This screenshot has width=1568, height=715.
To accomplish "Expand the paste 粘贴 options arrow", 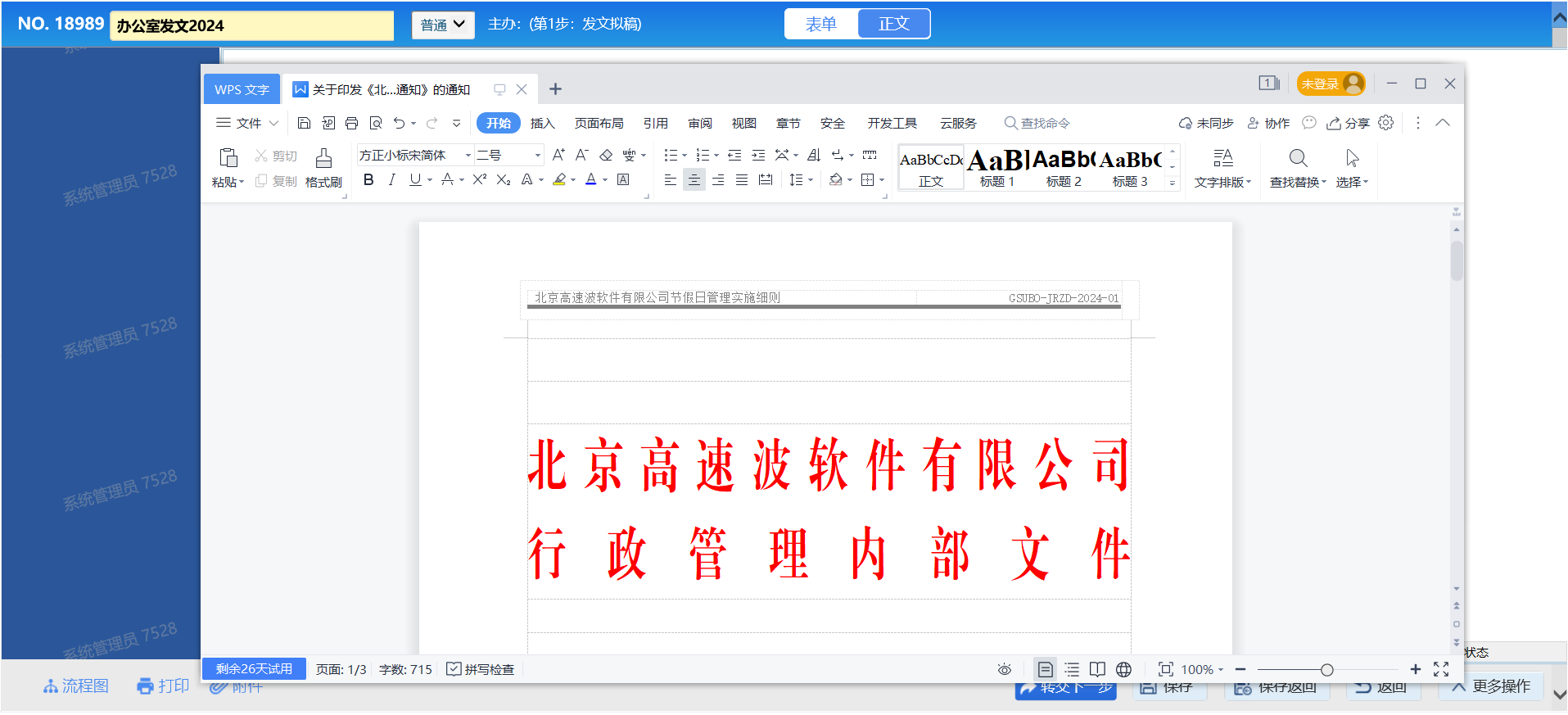I will click(x=242, y=182).
